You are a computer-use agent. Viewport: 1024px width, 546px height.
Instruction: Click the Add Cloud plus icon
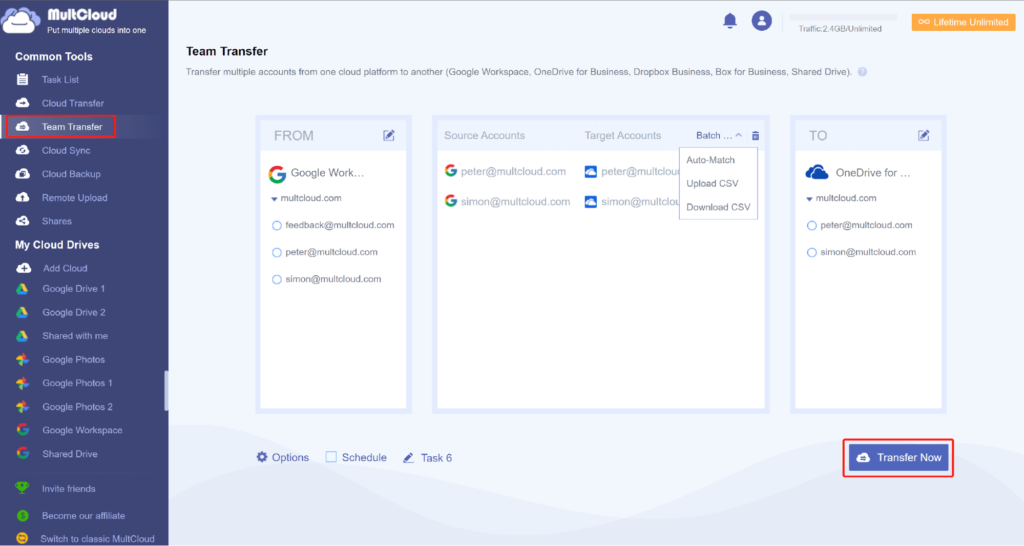tap(24, 268)
